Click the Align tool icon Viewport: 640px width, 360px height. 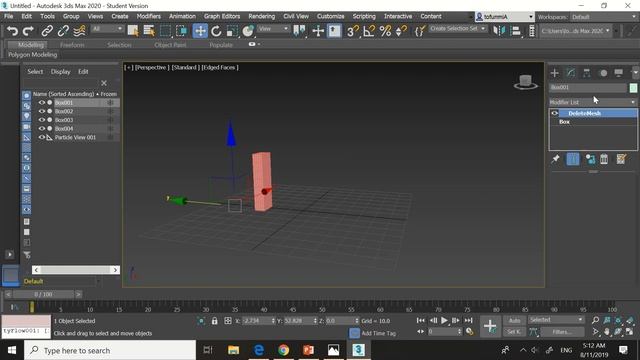(516, 31)
